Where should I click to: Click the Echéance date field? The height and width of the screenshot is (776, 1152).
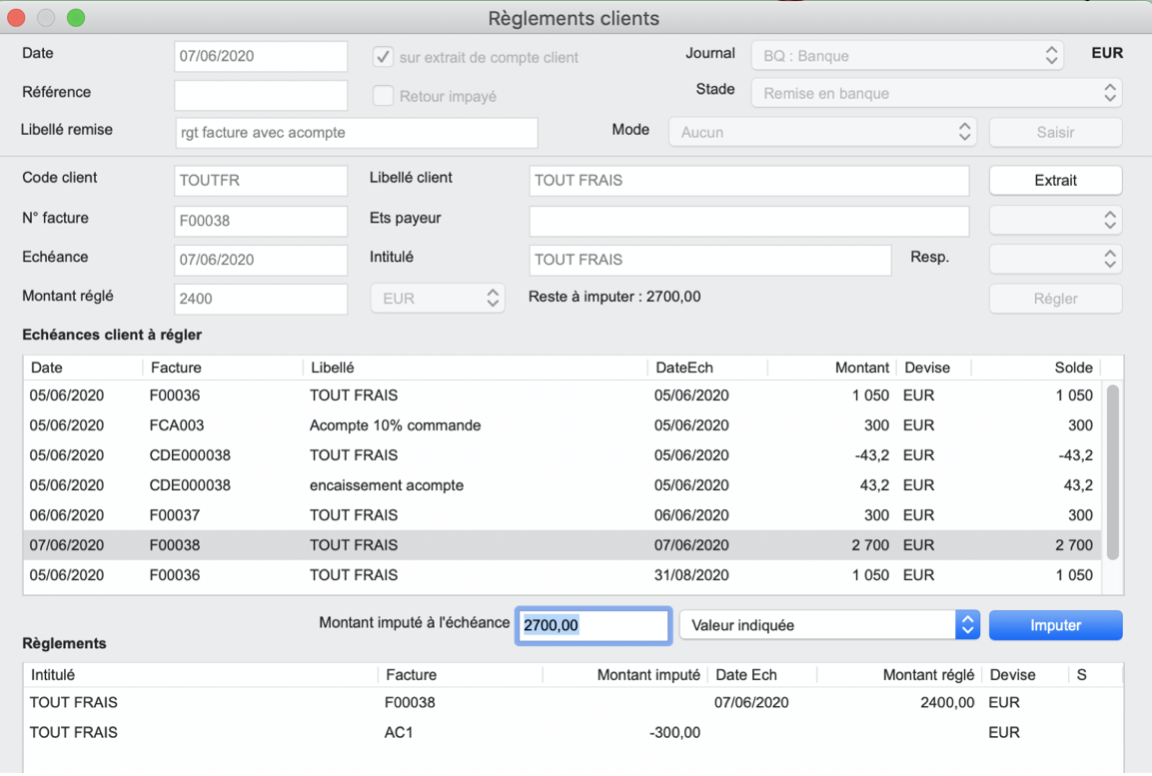point(261,260)
